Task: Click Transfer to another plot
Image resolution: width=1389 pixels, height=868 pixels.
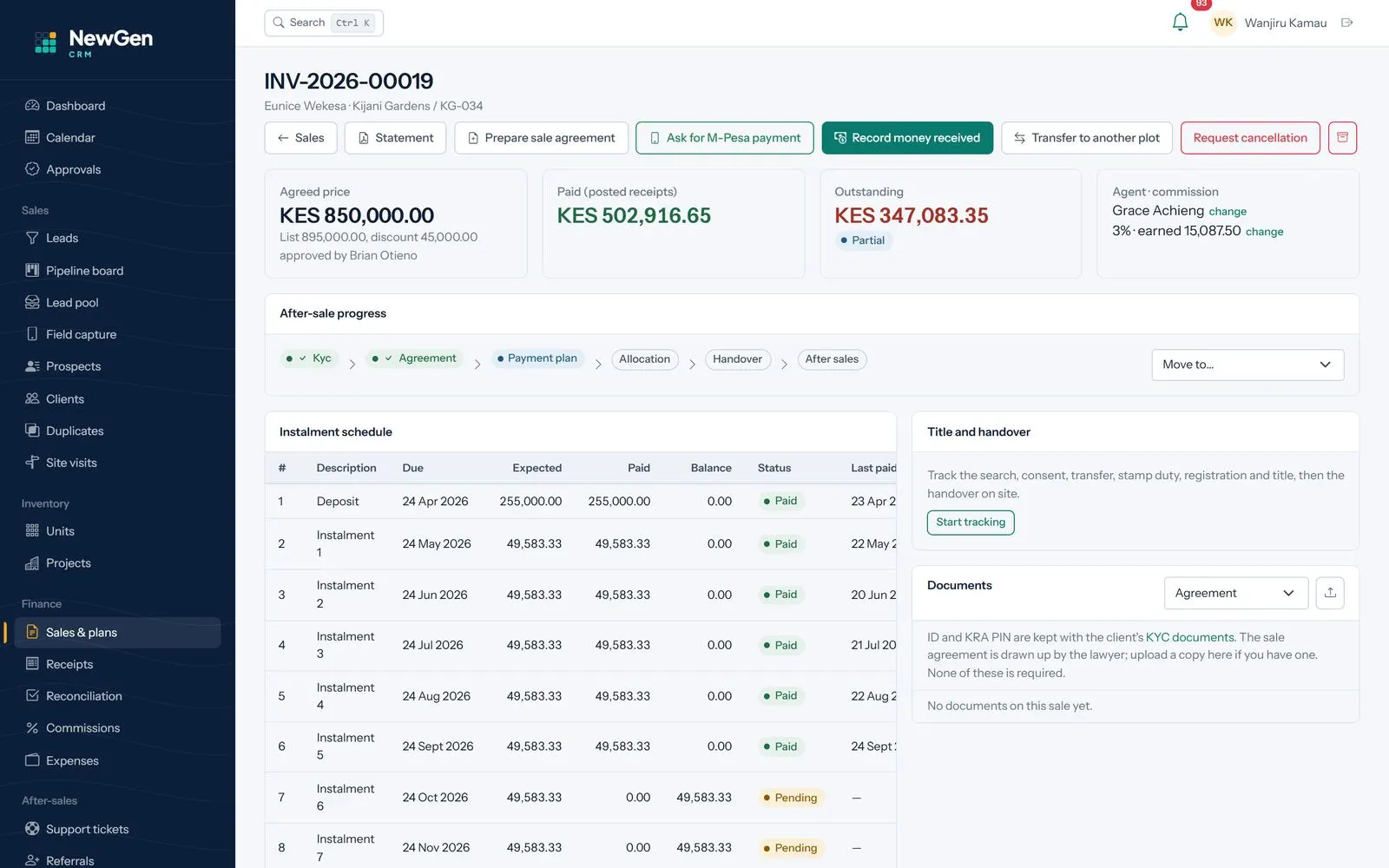Action: [x=1087, y=138]
